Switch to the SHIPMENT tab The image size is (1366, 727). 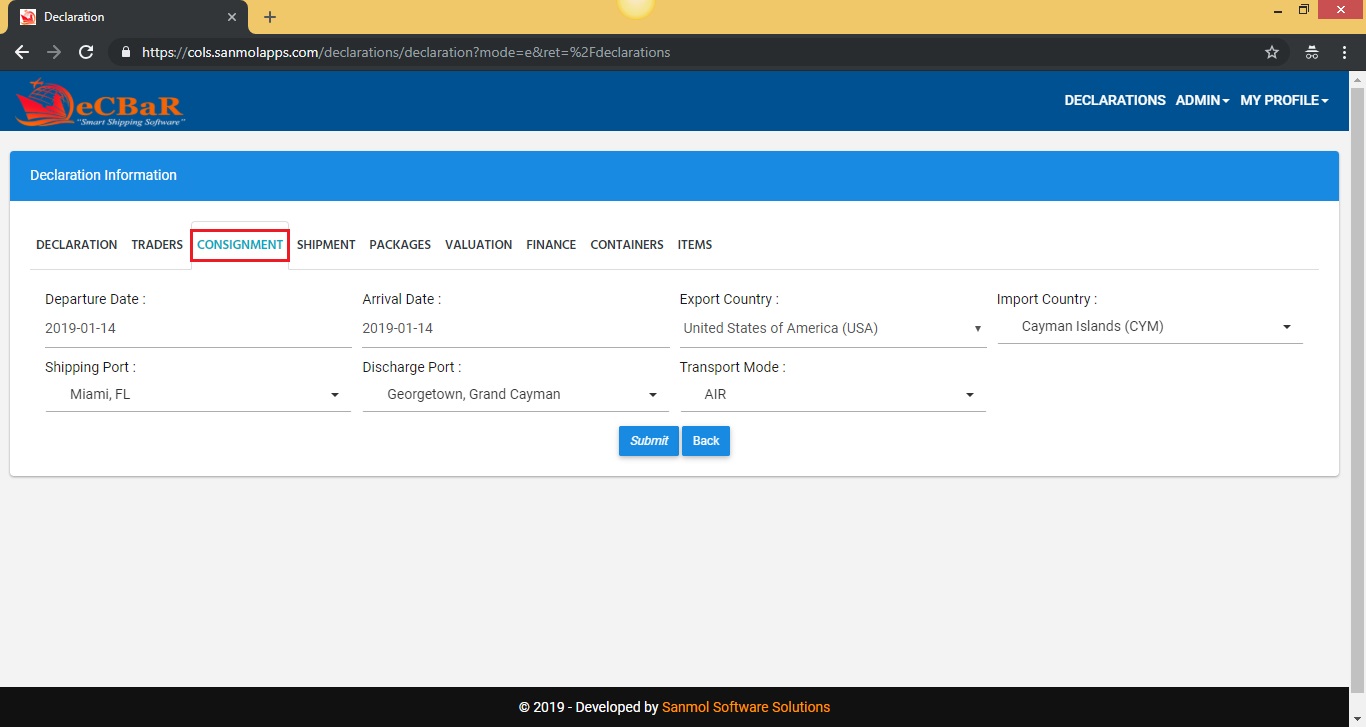(x=326, y=245)
